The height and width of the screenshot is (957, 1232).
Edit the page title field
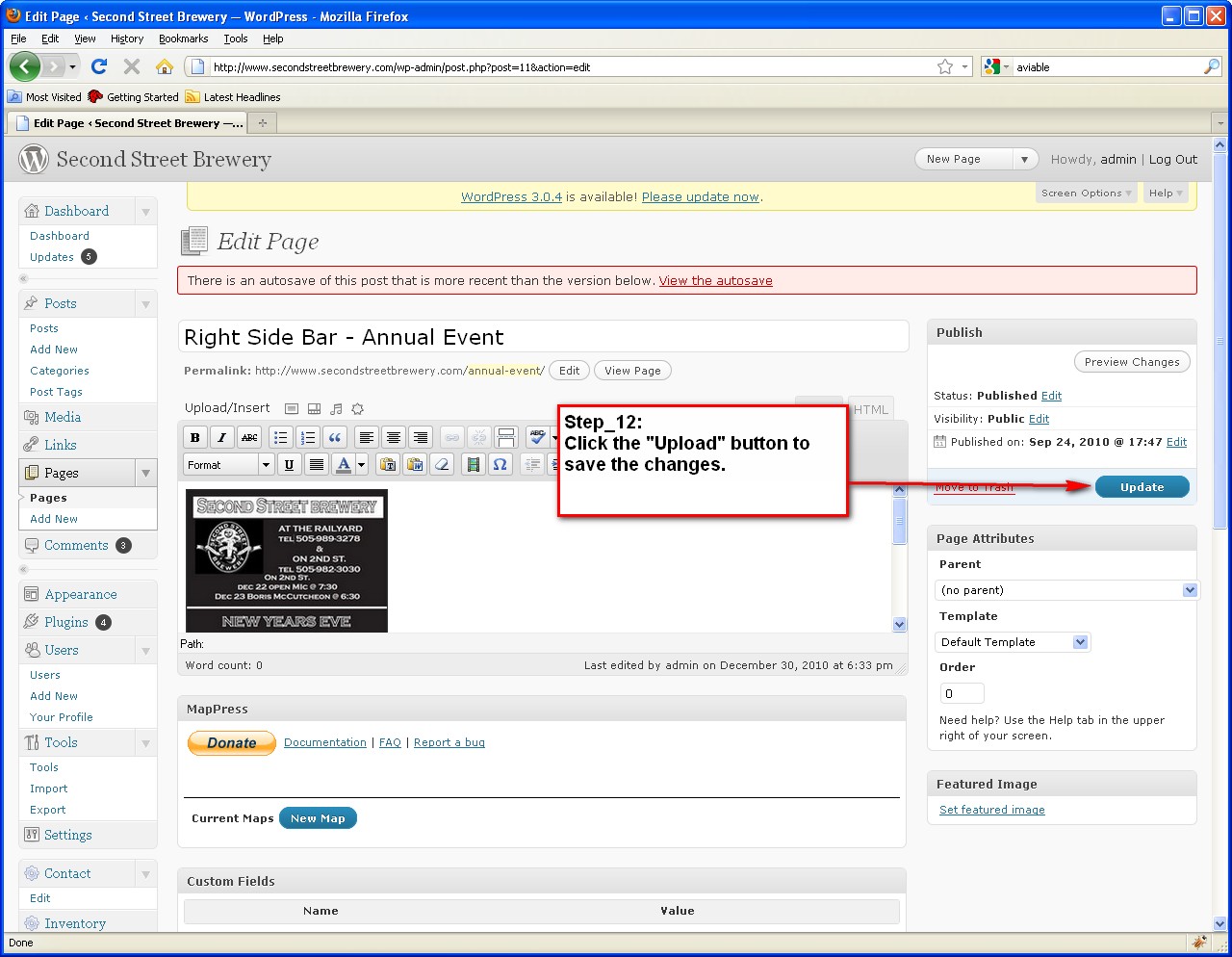point(543,337)
